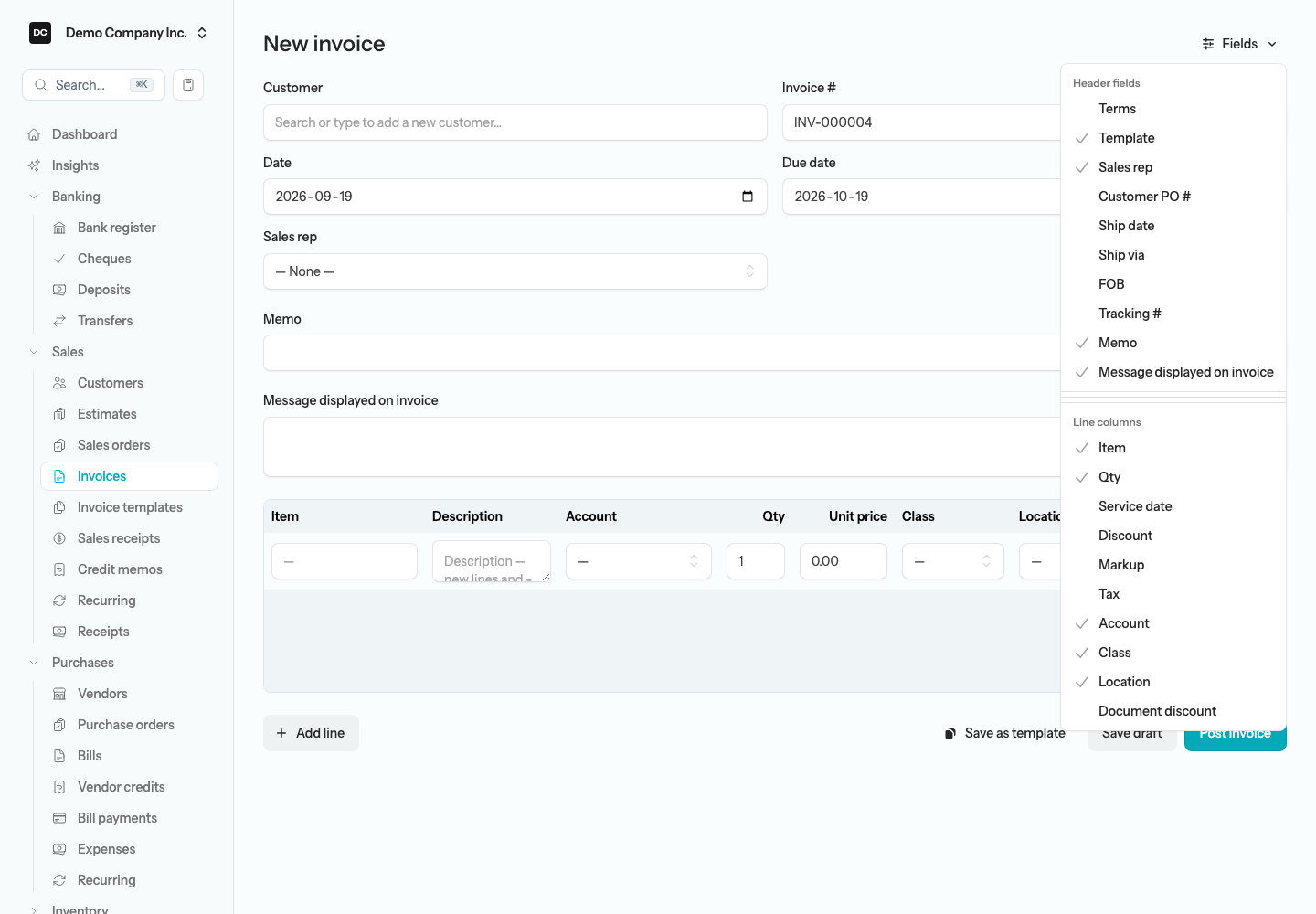This screenshot has width=1316, height=914.
Task: Click the Demo Company logo badge
Action: click(x=40, y=33)
